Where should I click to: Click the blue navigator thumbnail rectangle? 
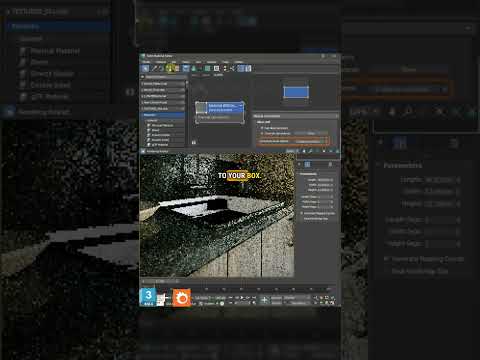[x=296, y=92]
